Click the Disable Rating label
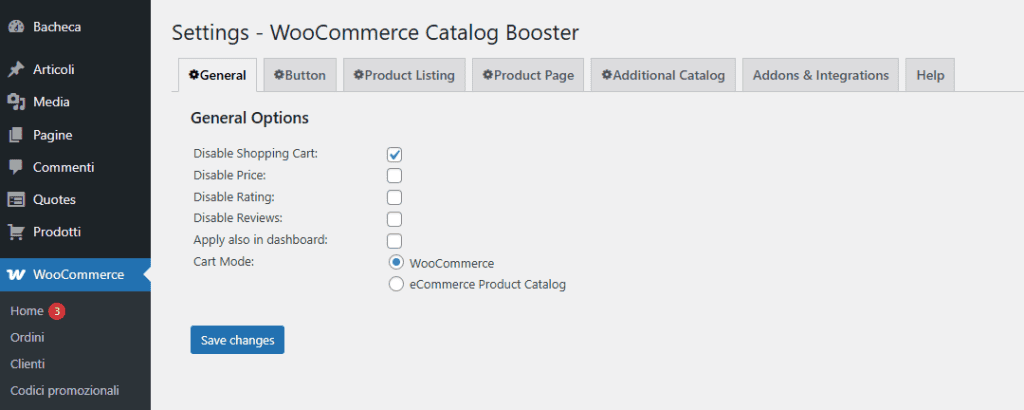The height and width of the screenshot is (410, 1024). [x=234, y=197]
